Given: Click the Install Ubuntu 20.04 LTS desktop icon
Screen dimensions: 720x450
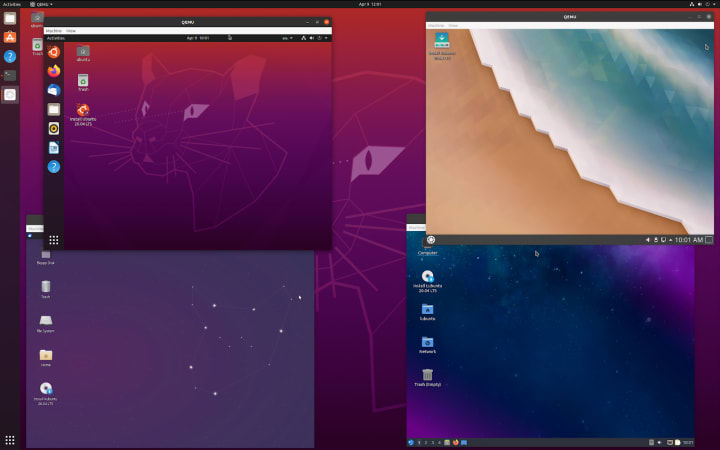Looking at the screenshot, I should [x=83, y=115].
